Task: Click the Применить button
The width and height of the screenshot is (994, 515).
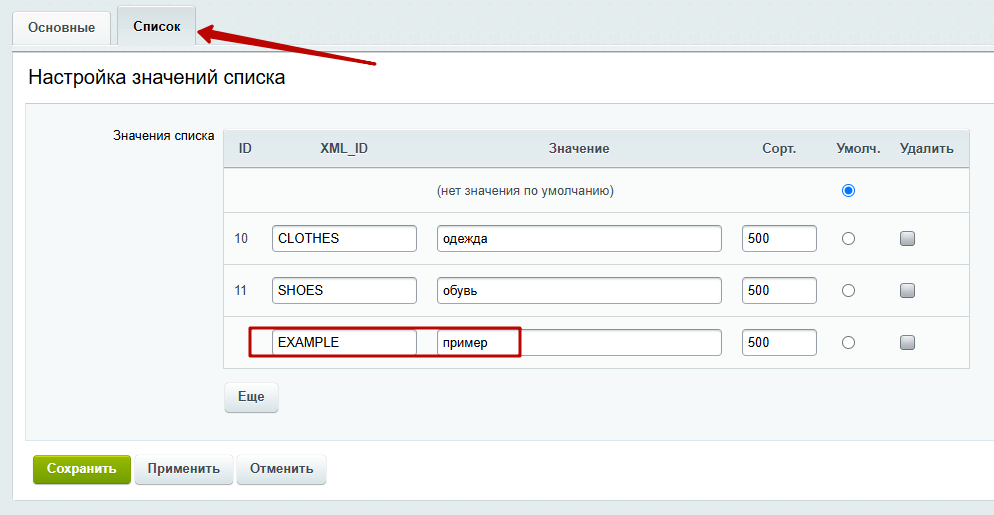Action: [184, 469]
